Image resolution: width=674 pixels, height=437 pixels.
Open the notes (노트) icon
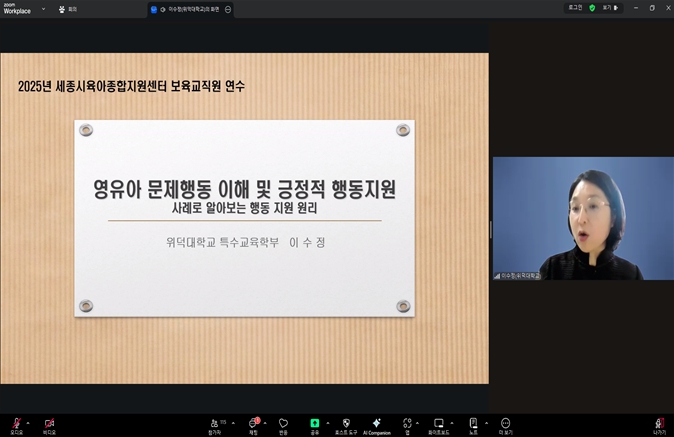tap(473, 424)
